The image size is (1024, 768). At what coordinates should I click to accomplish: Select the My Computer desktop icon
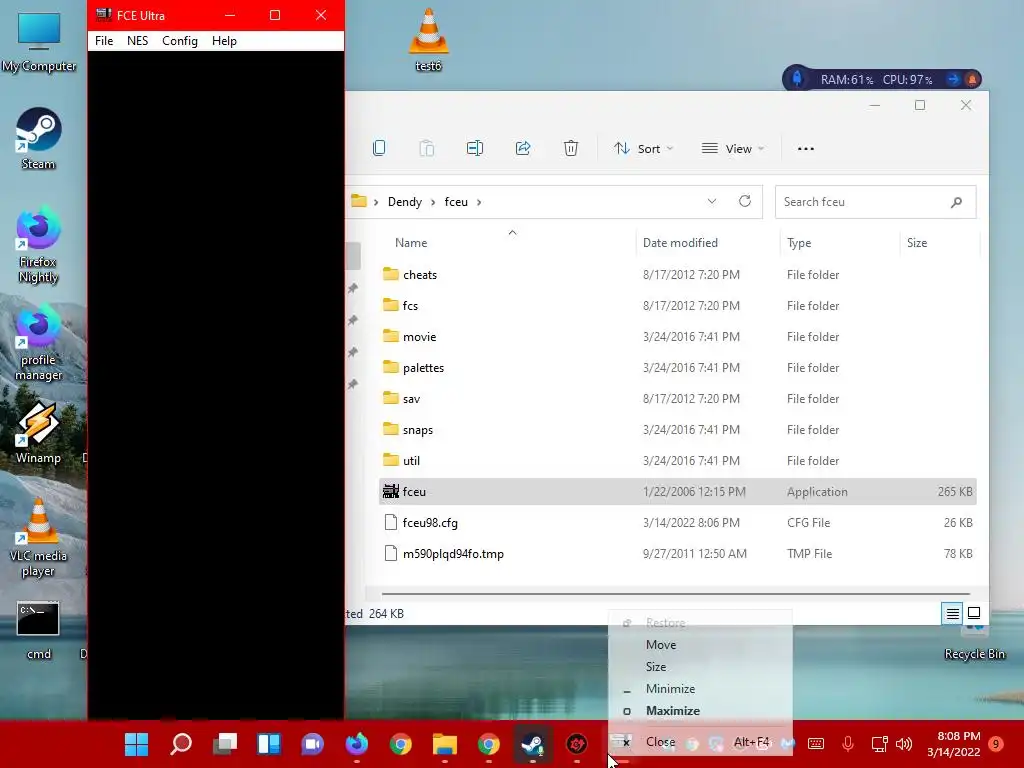[39, 40]
